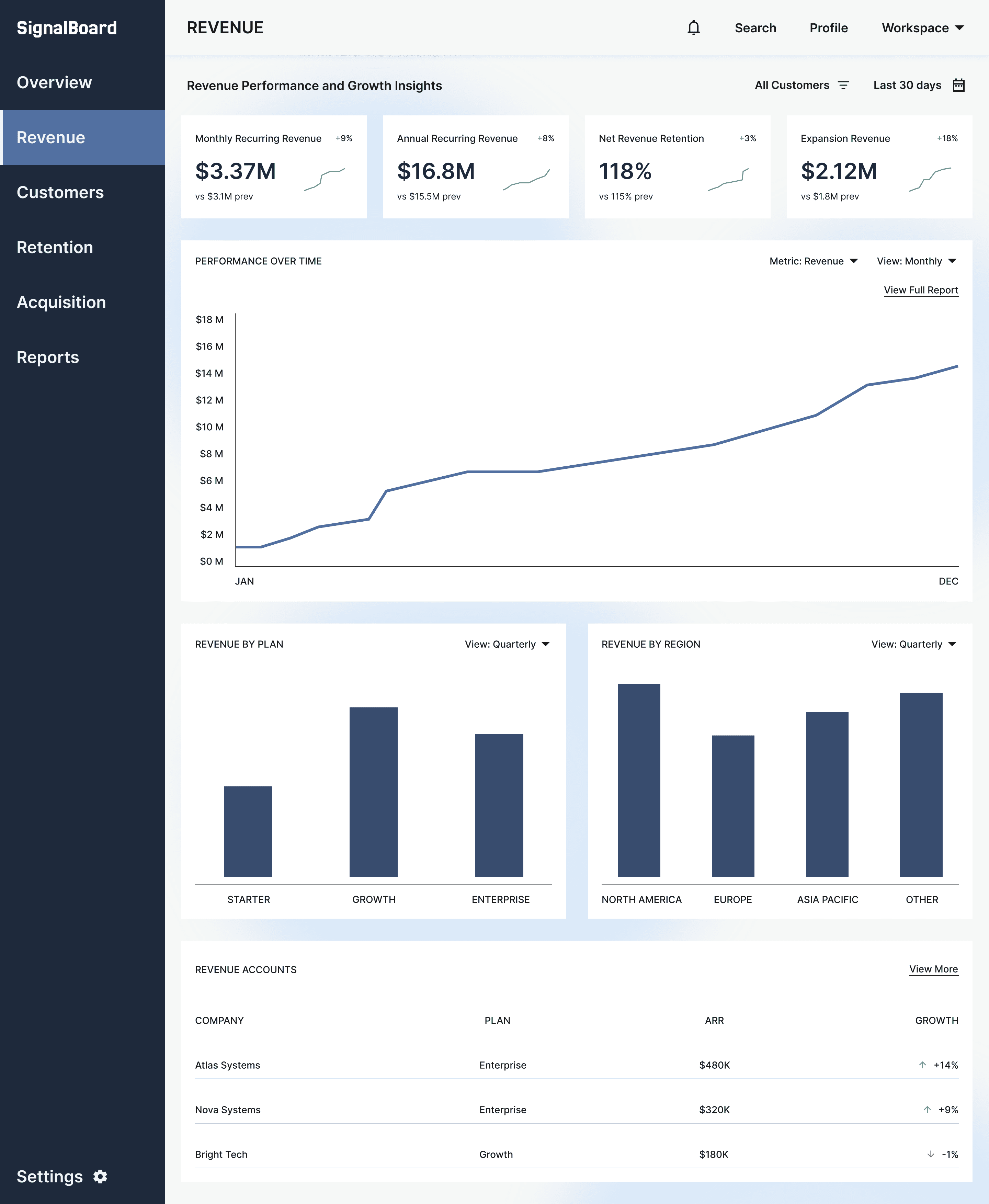Open the Retention sidebar page
The width and height of the screenshot is (989, 1204).
(x=55, y=247)
